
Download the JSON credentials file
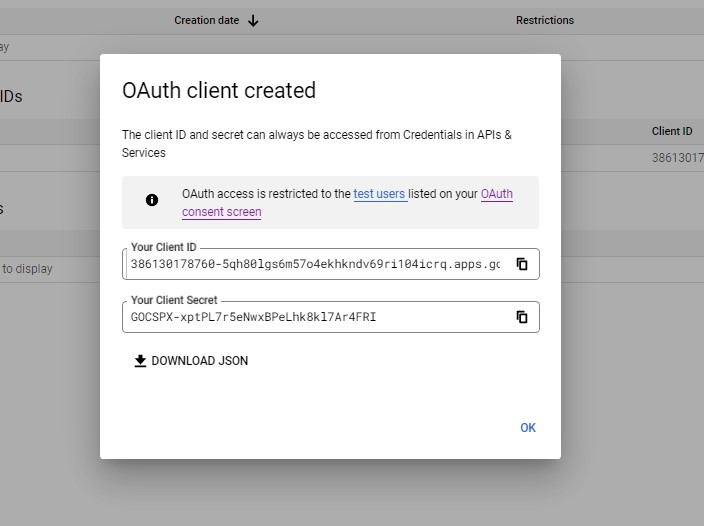[x=191, y=361]
